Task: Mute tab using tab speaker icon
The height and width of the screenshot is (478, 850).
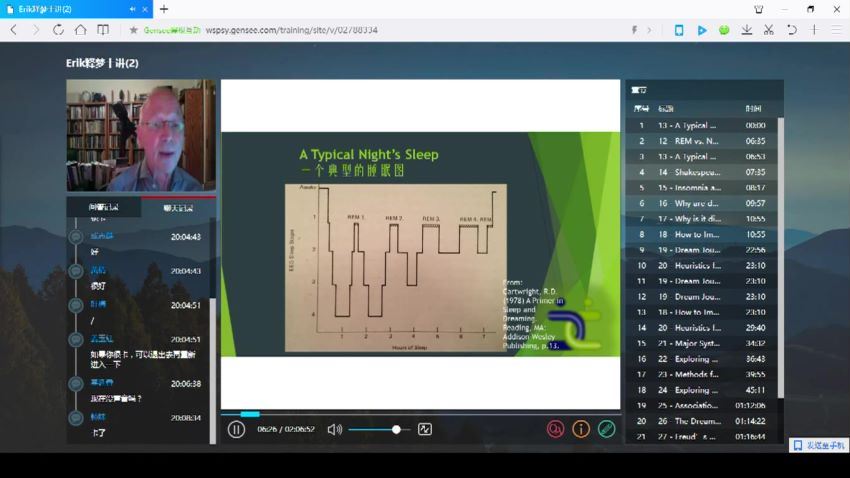Action: click(x=133, y=9)
